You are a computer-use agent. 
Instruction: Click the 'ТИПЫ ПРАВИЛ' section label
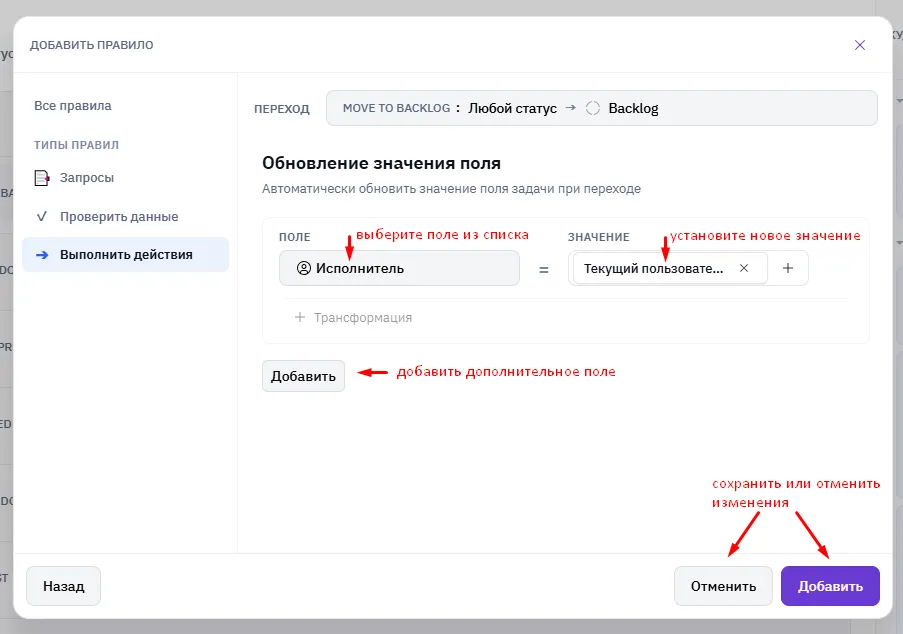click(76, 145)
